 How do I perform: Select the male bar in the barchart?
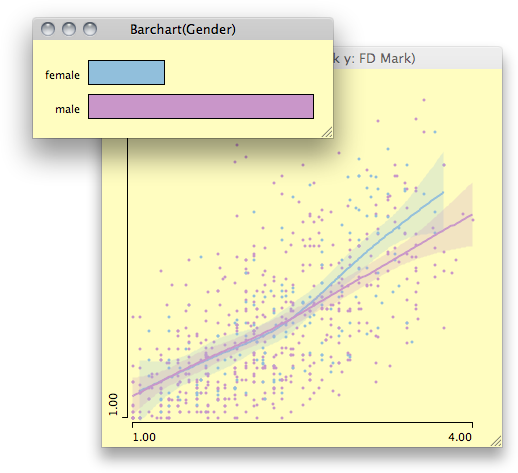point(201,106)
